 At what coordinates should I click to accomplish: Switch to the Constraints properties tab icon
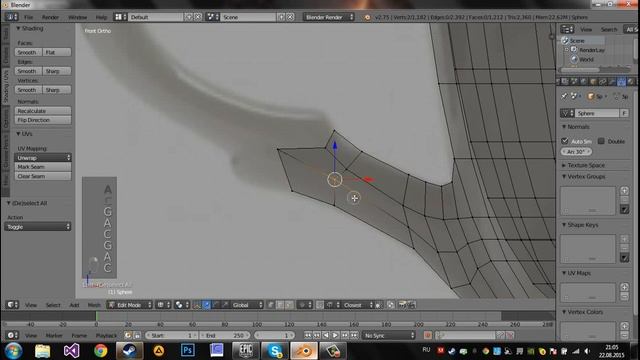pos(602,82)
